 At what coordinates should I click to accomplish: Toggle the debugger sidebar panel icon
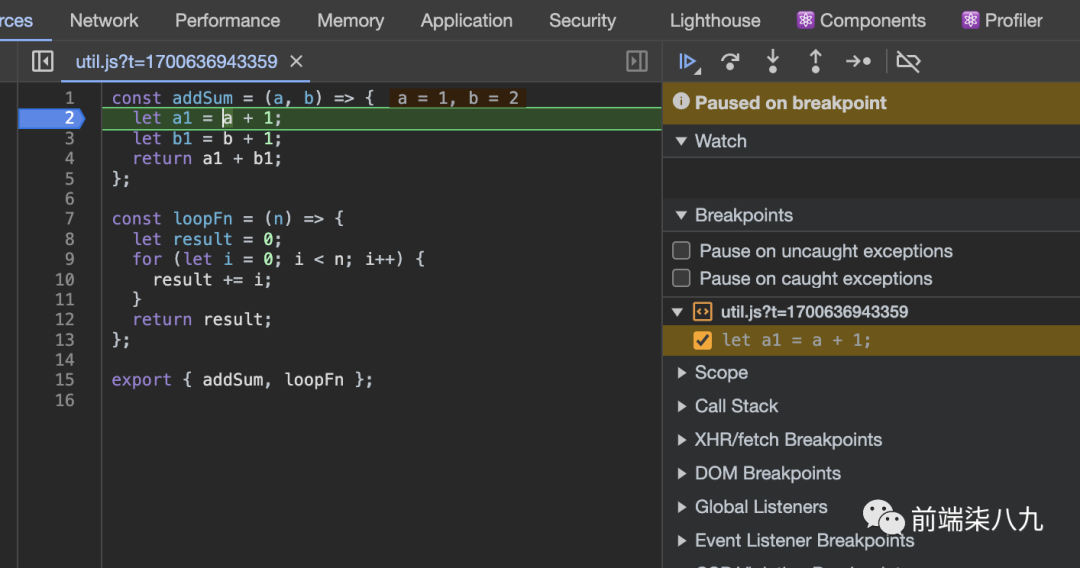pyautogui.click(x=637, y=62)
